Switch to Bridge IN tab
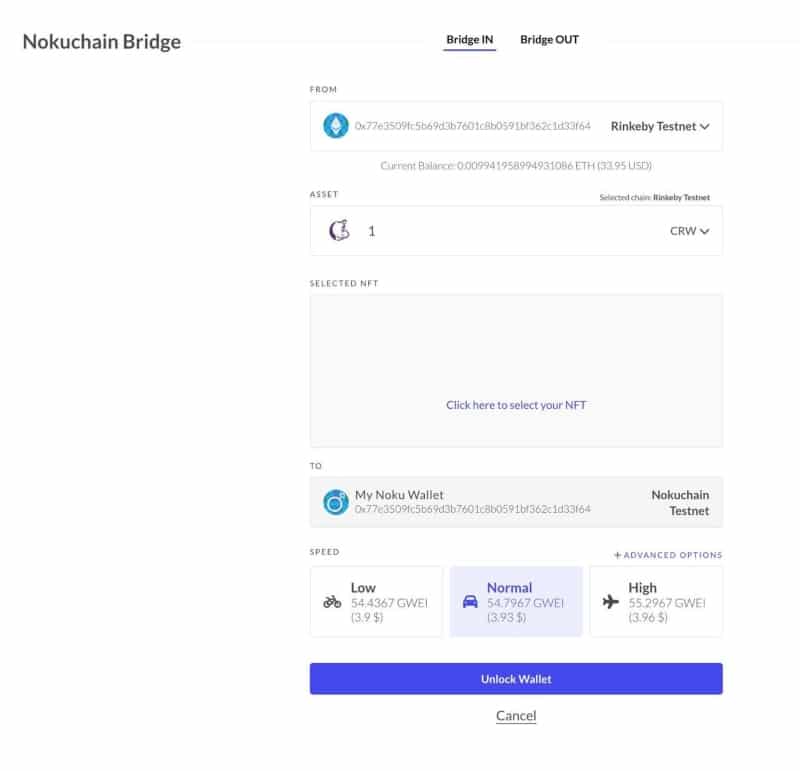 tap(469, 40)
